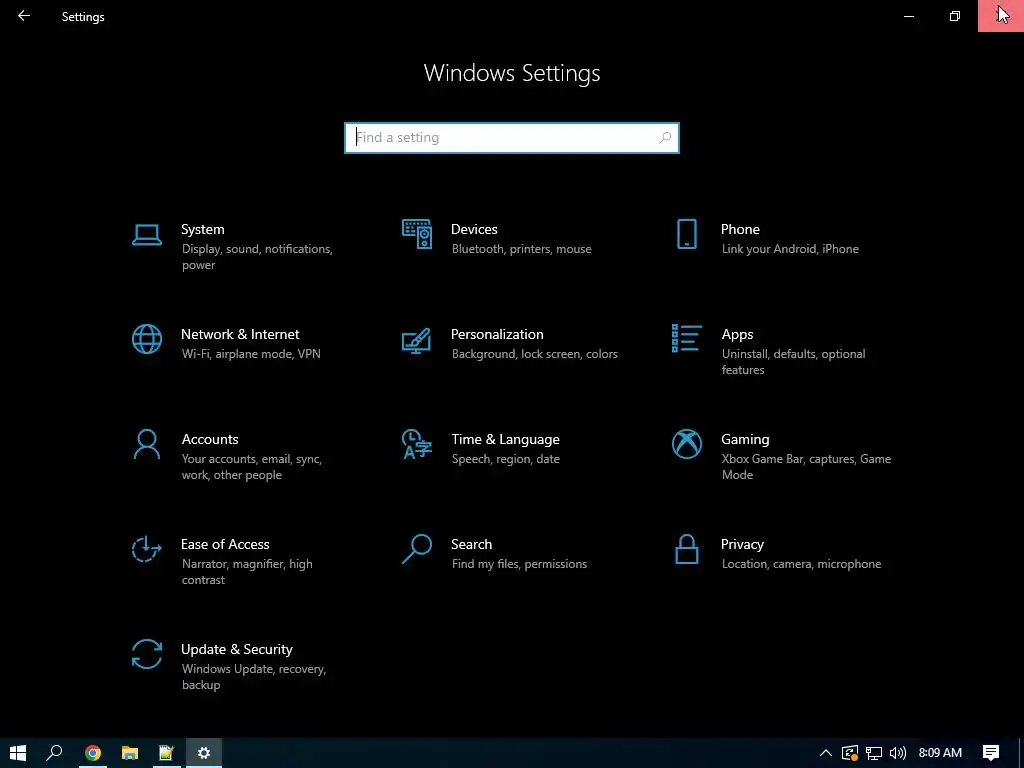Image resolution: width=1024 pixels, height=768 pixels.
Task: Click 'Windows Update, recovery, backup' description
Action: [253, 677]
